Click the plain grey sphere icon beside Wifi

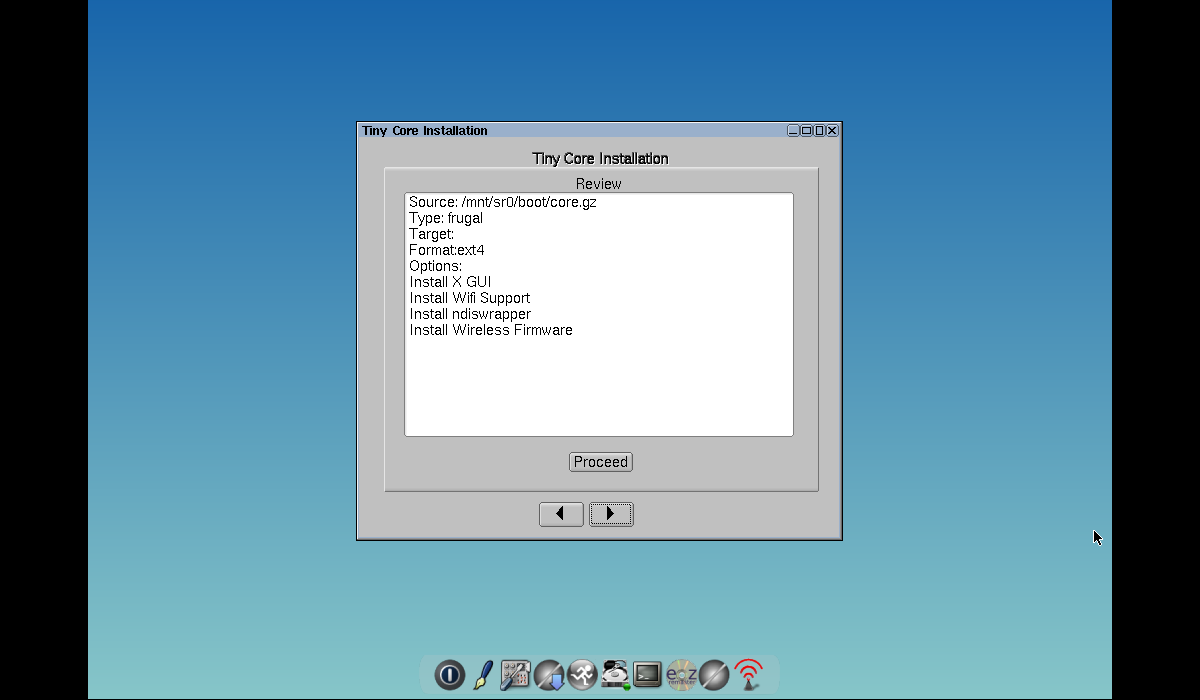pyautogui.click(x=714, y=675)
